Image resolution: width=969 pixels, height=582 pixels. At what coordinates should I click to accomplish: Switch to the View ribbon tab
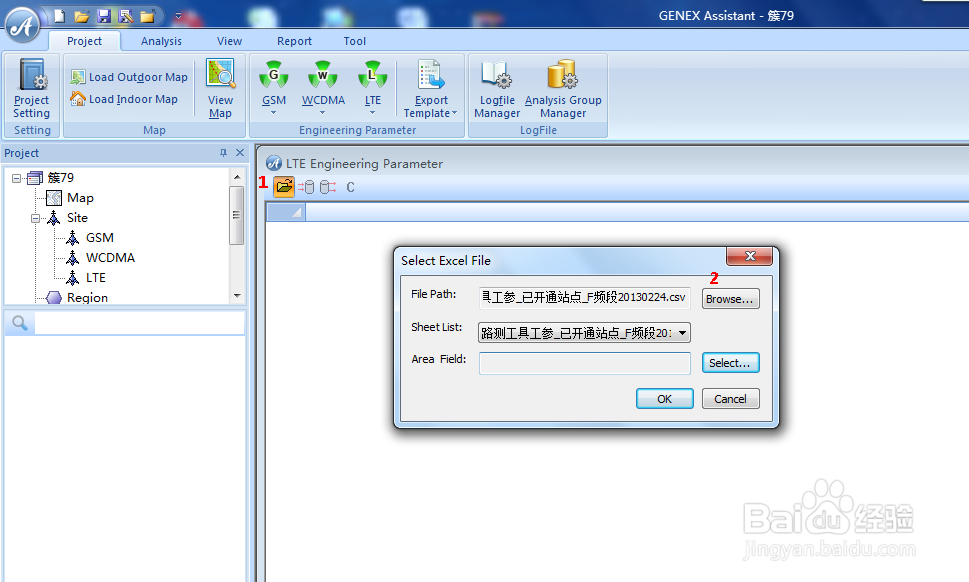(x=229, y=41)
